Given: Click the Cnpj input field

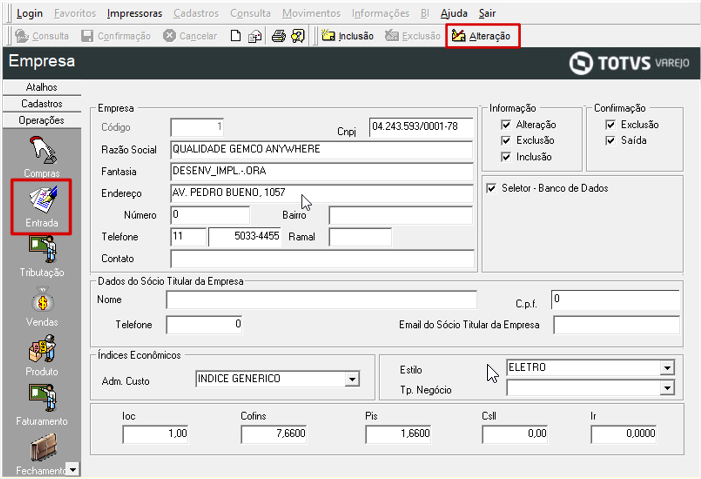Looking at the screenshot, I should coord(421,127).
